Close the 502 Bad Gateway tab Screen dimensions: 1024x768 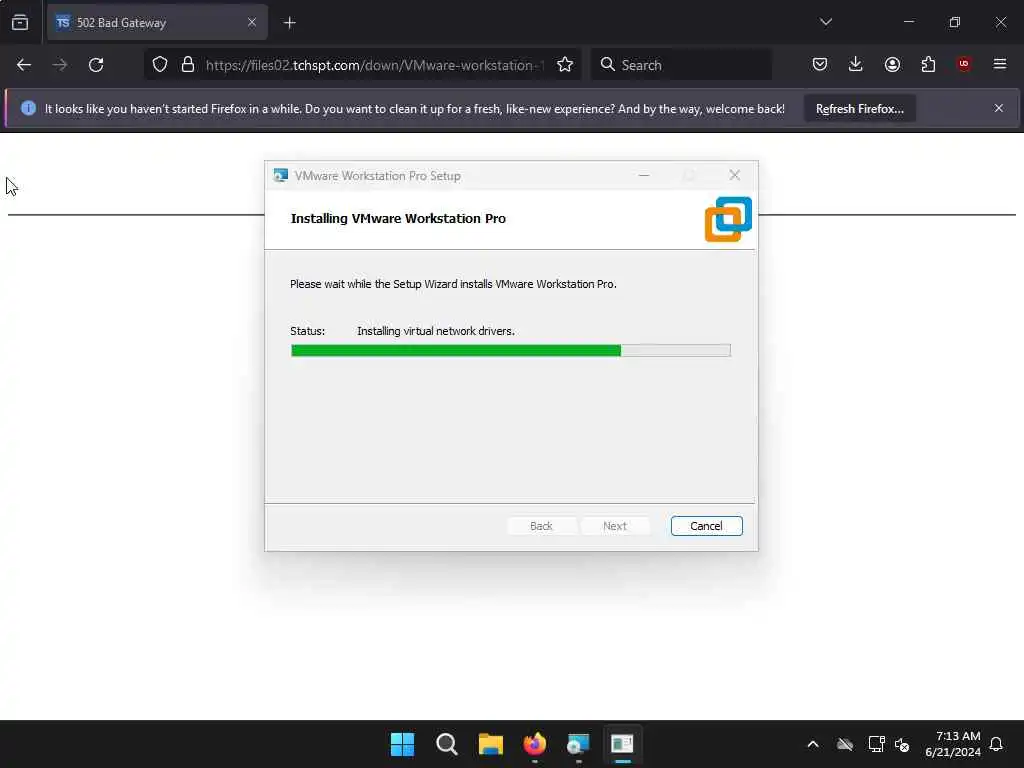[x=251, y=23]
